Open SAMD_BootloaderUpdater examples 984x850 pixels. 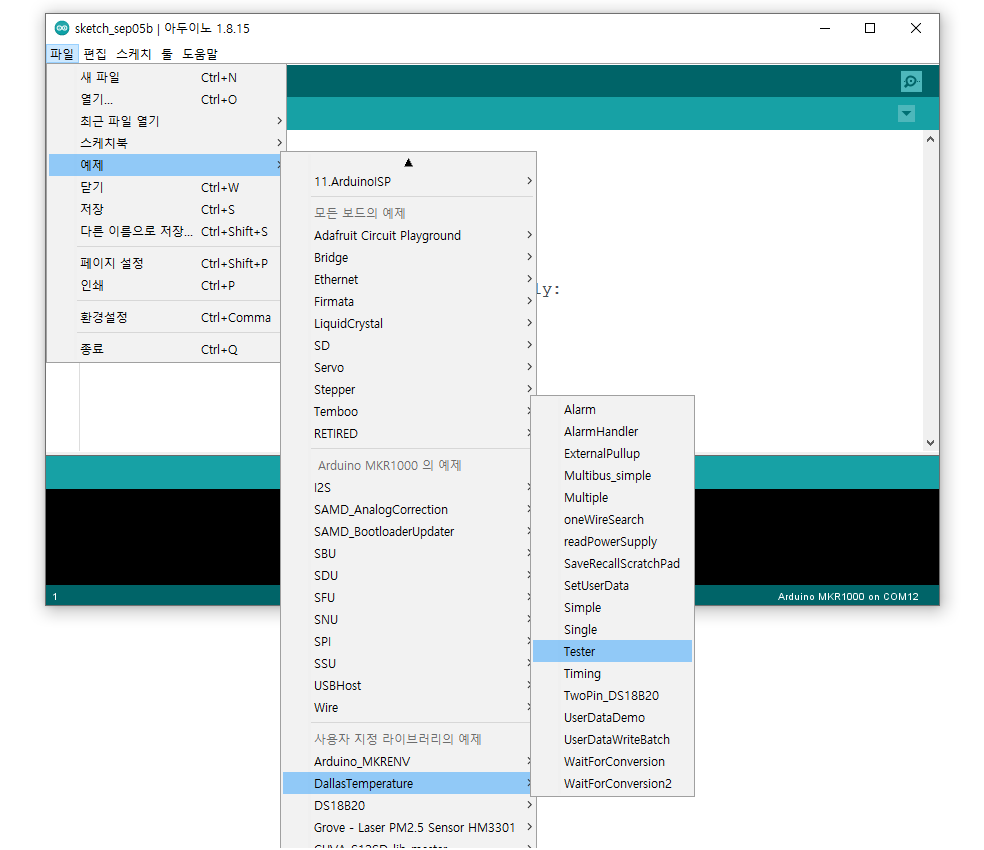407,531
